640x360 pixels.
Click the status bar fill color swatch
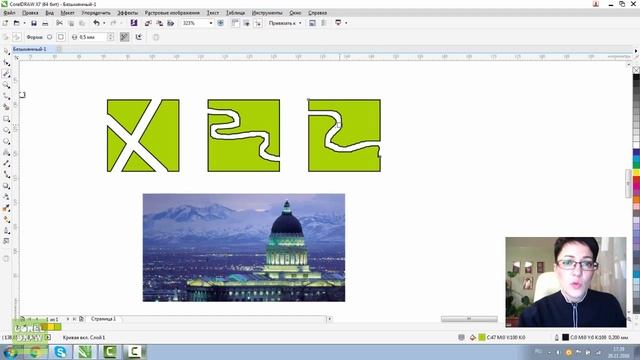pyautogui.click(x=482, y=338)
